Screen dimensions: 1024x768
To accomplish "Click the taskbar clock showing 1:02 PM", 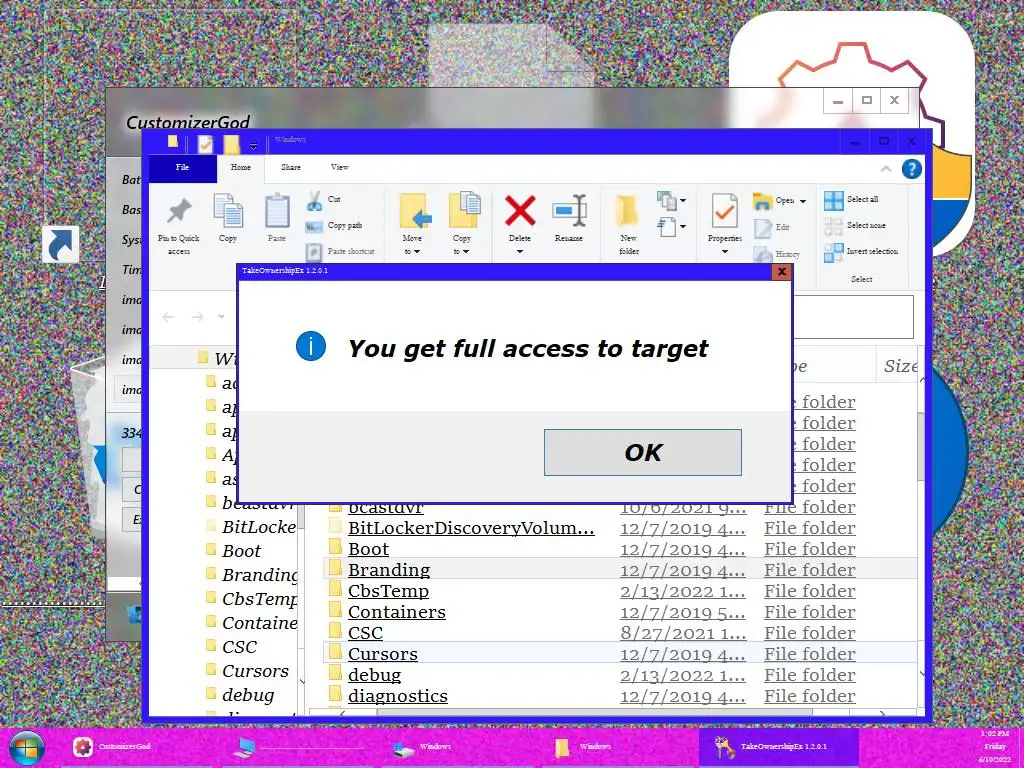I will (995, 746).
